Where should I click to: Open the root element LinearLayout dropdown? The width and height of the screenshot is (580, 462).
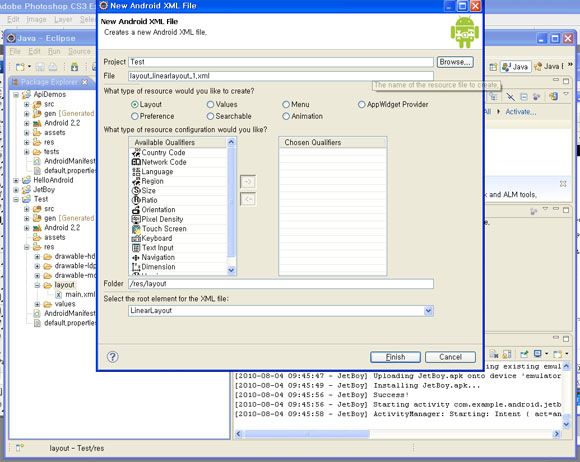coord(428,311)
